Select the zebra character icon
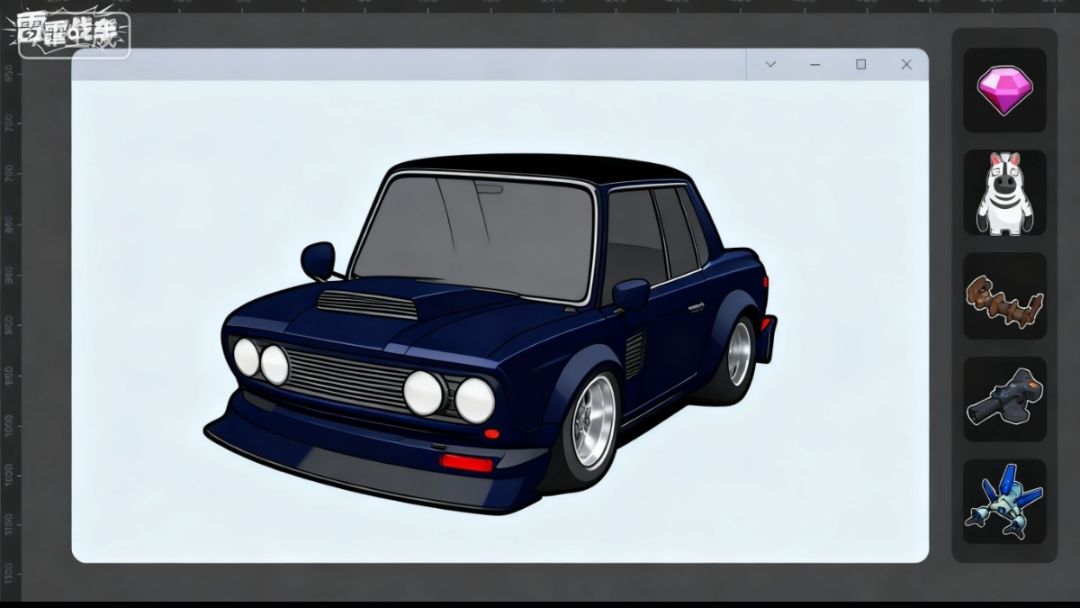Screen dimensions: 1080x608 click(x=1004, y=193)
